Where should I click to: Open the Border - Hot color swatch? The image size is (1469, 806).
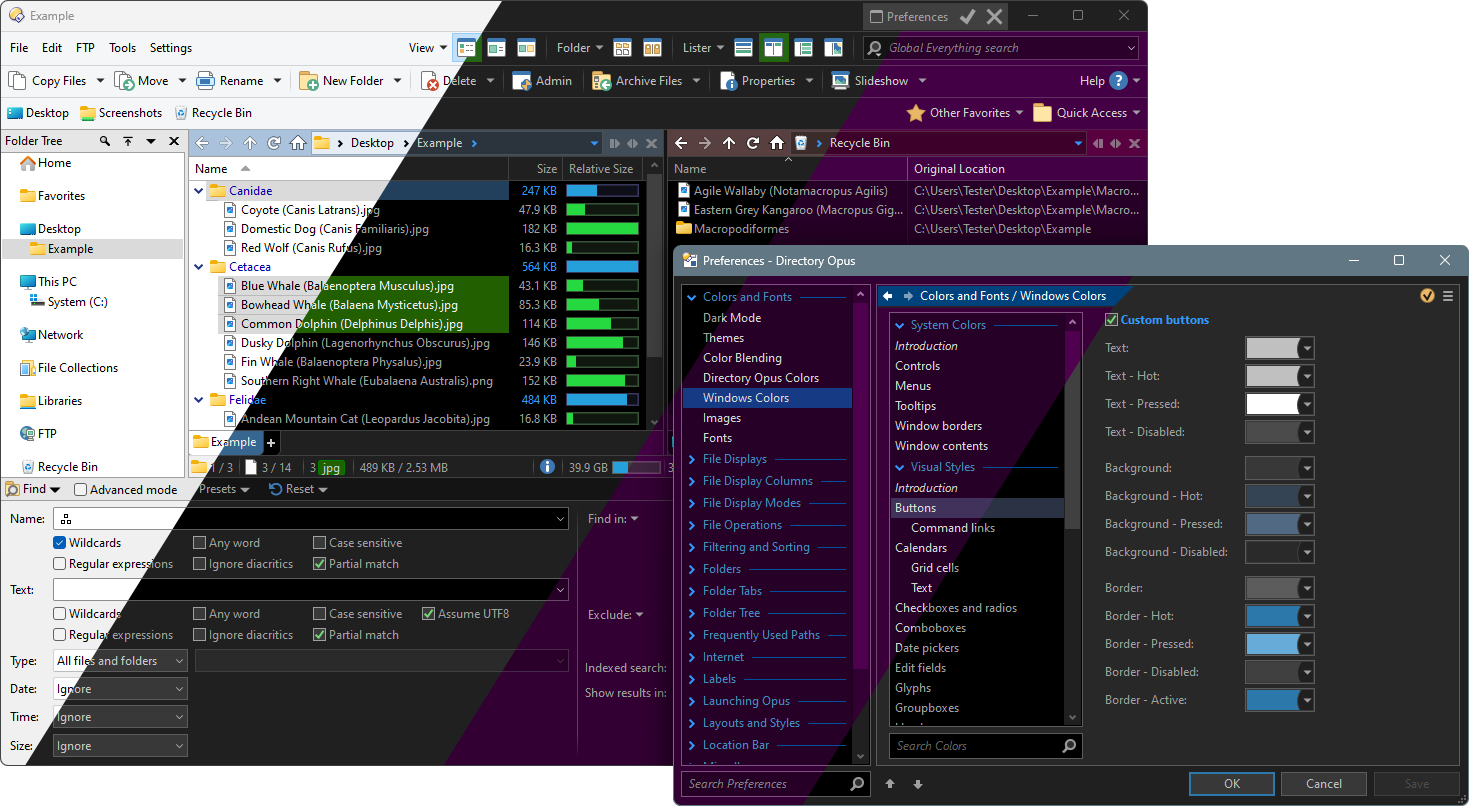pyautogui.click(x=1272, y=616)
